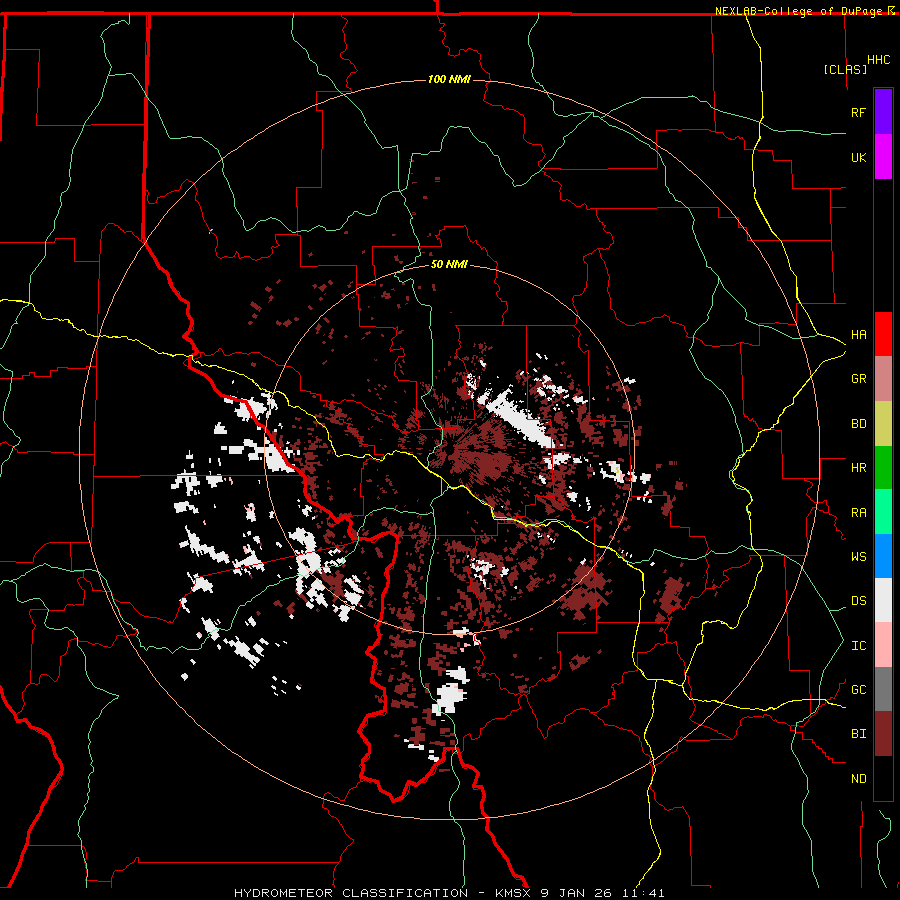
Task: Click the DS legend label
Action: coord(858,601)
